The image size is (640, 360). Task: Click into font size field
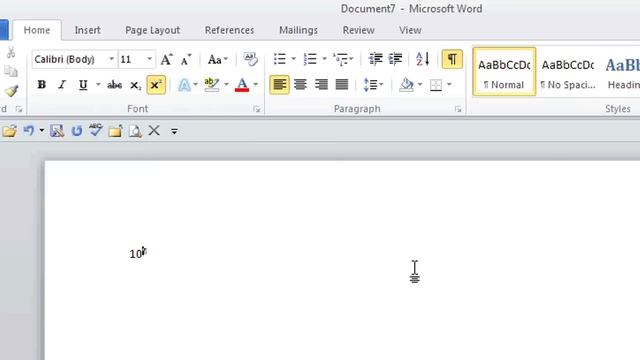click(x=132, y=60)
